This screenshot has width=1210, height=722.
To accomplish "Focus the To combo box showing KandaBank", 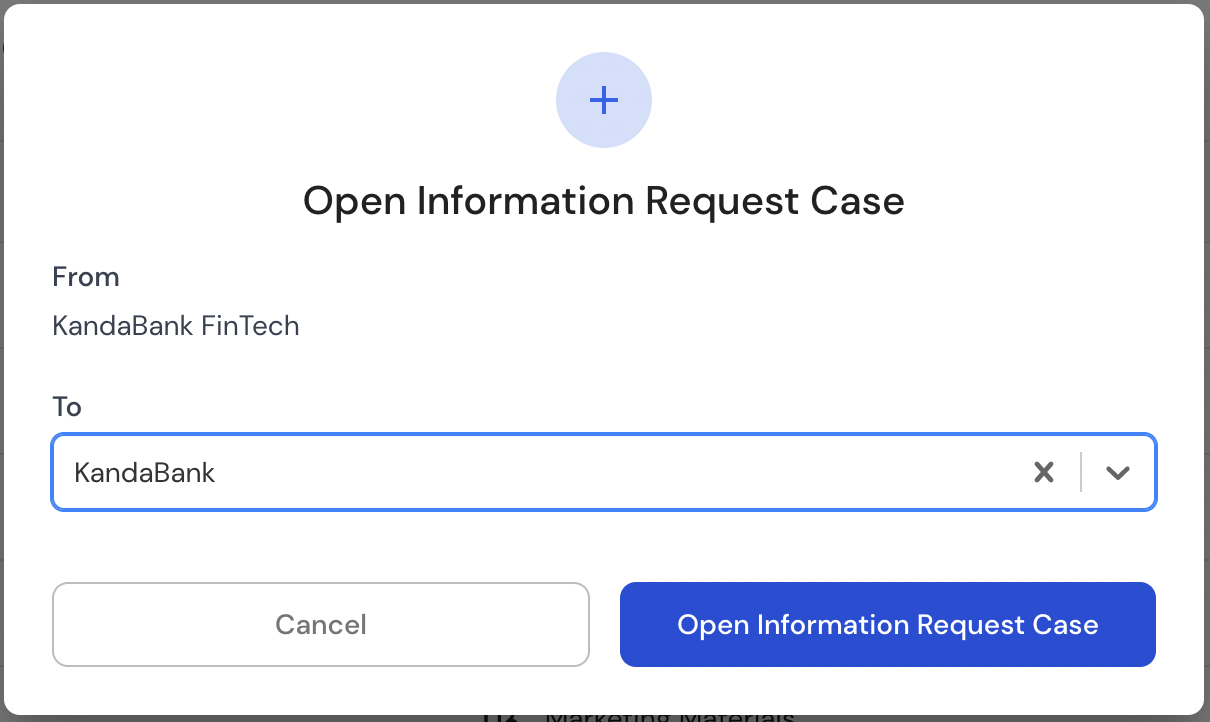I will pyautogui.click(x=604, y=472).
